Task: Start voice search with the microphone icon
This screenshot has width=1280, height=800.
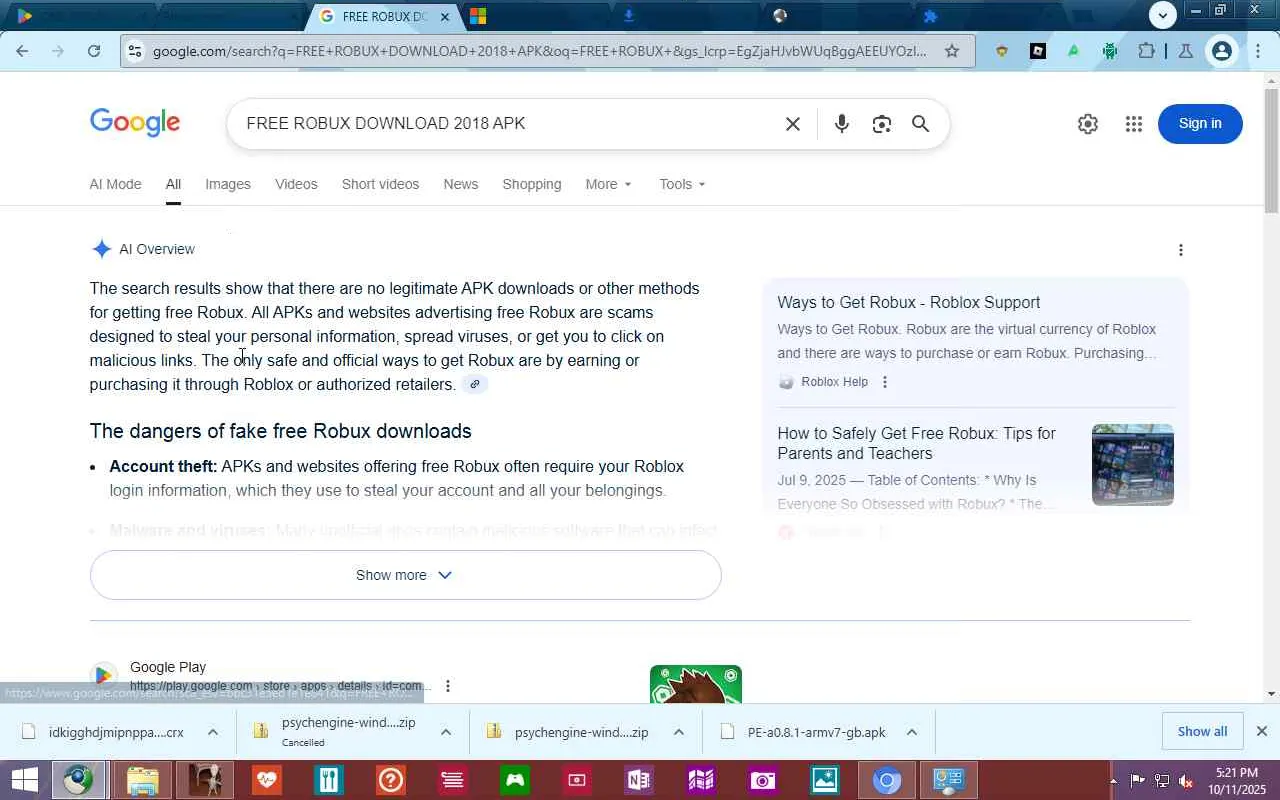Action: 842,124
